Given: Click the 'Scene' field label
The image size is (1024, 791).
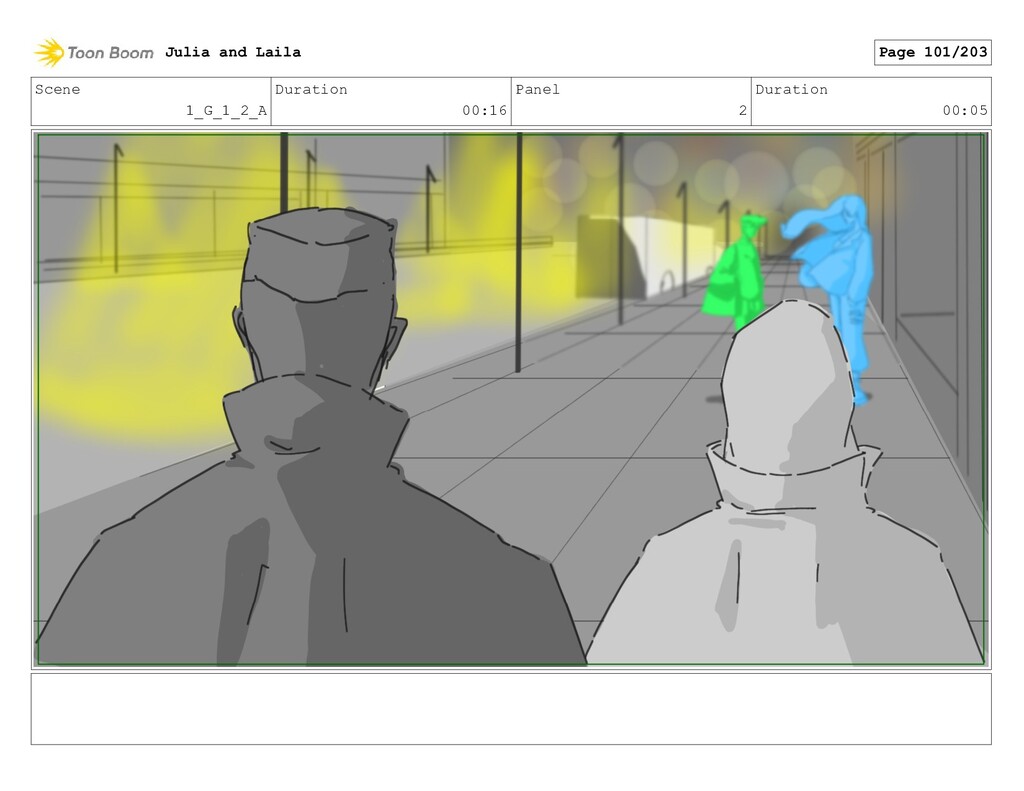Looking at the screenshot, I should coord(57,89).
